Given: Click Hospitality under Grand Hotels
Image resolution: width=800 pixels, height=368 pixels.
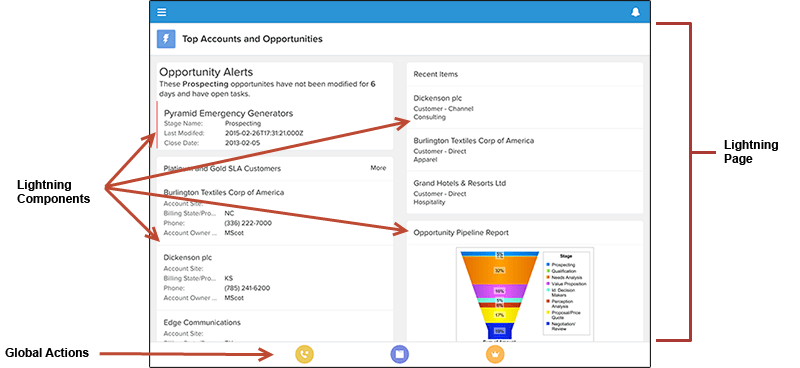Looking at the screenshot, I should pyautogui.click(x=429, y=202).
